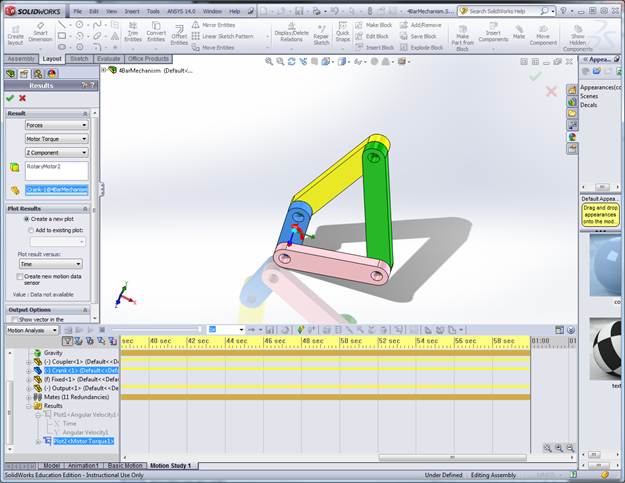Open the Plot result versus Time dropdown
This screenshot has width=625, height=483.
tap(51, 264)
